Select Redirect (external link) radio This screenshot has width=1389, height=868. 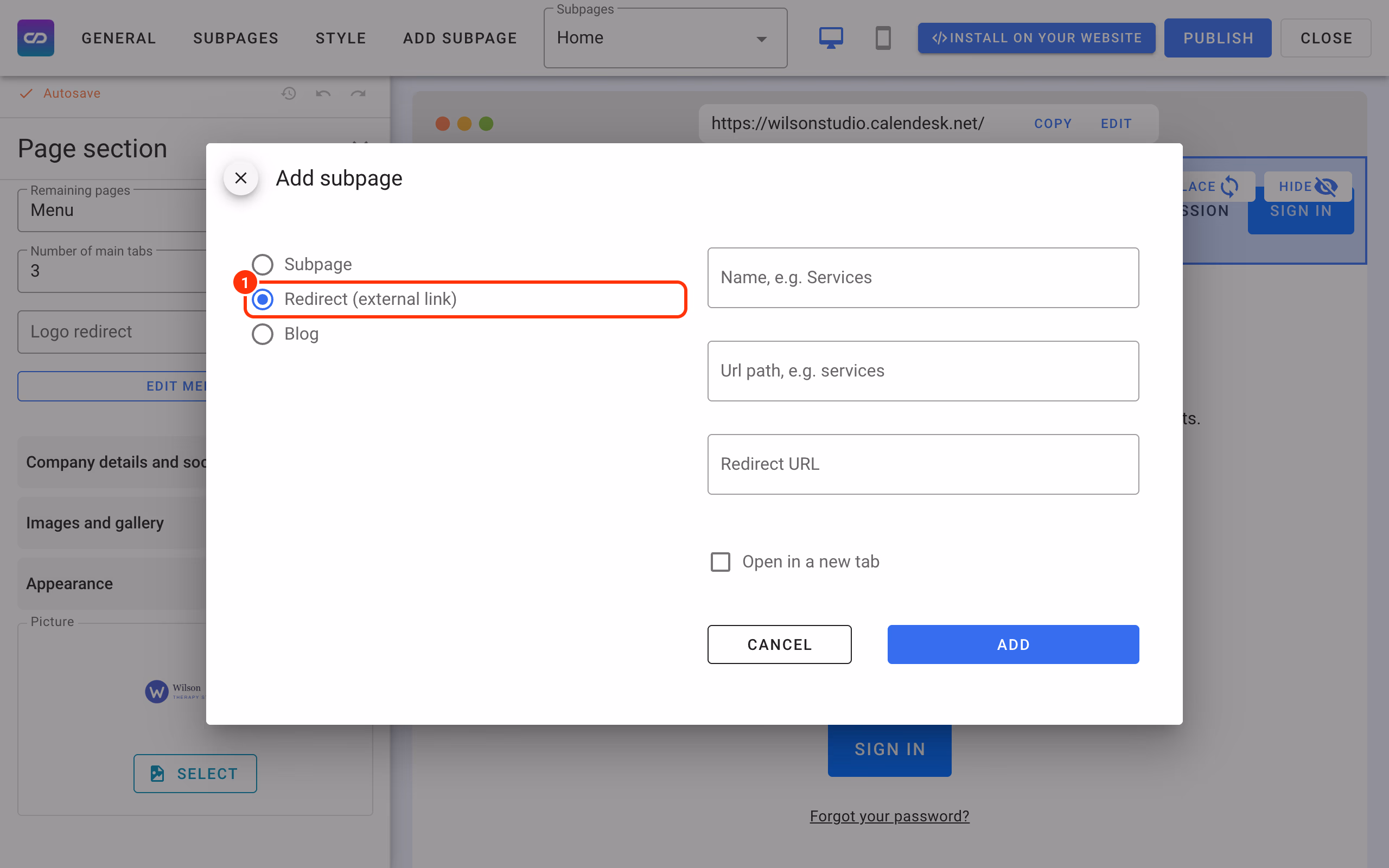[262, 299]
